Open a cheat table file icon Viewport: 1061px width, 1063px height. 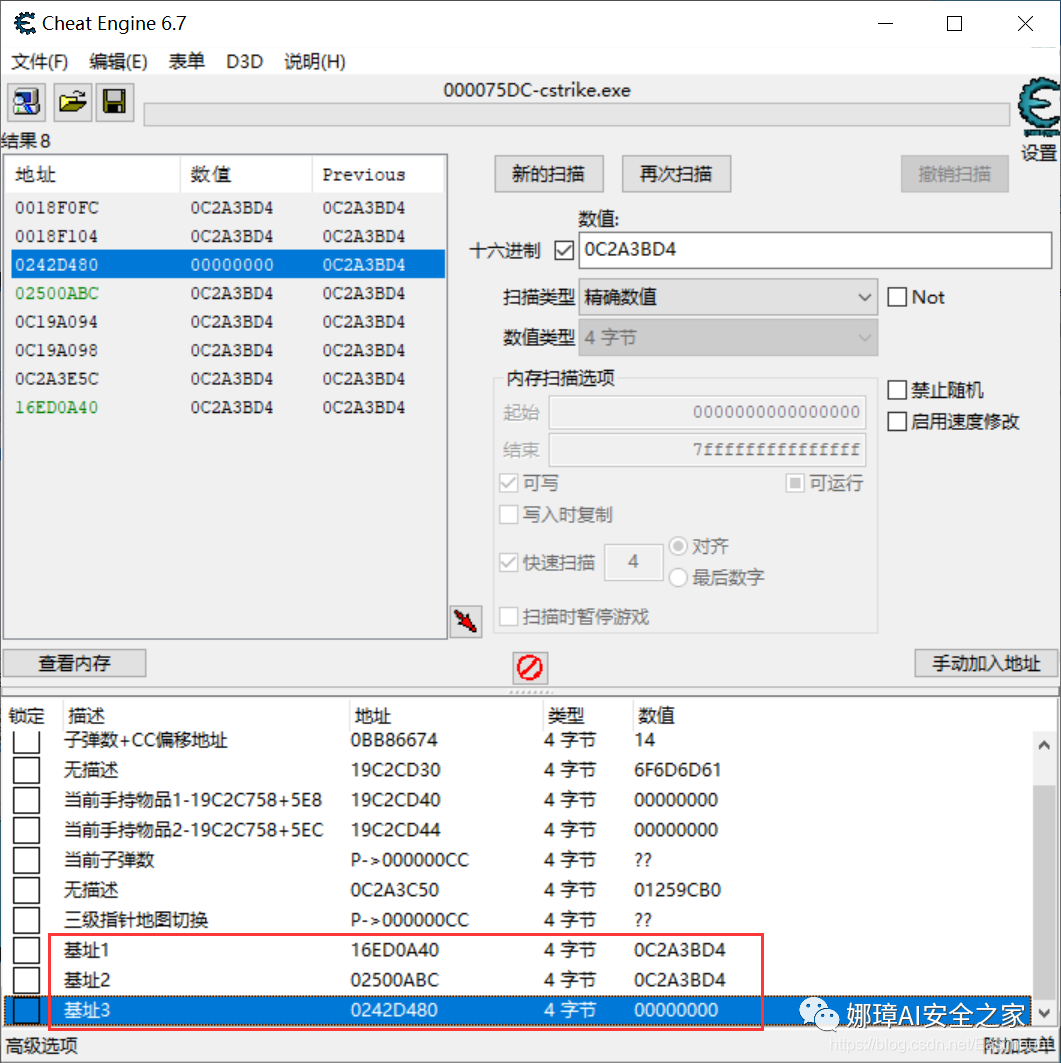(x=73, y=102)
